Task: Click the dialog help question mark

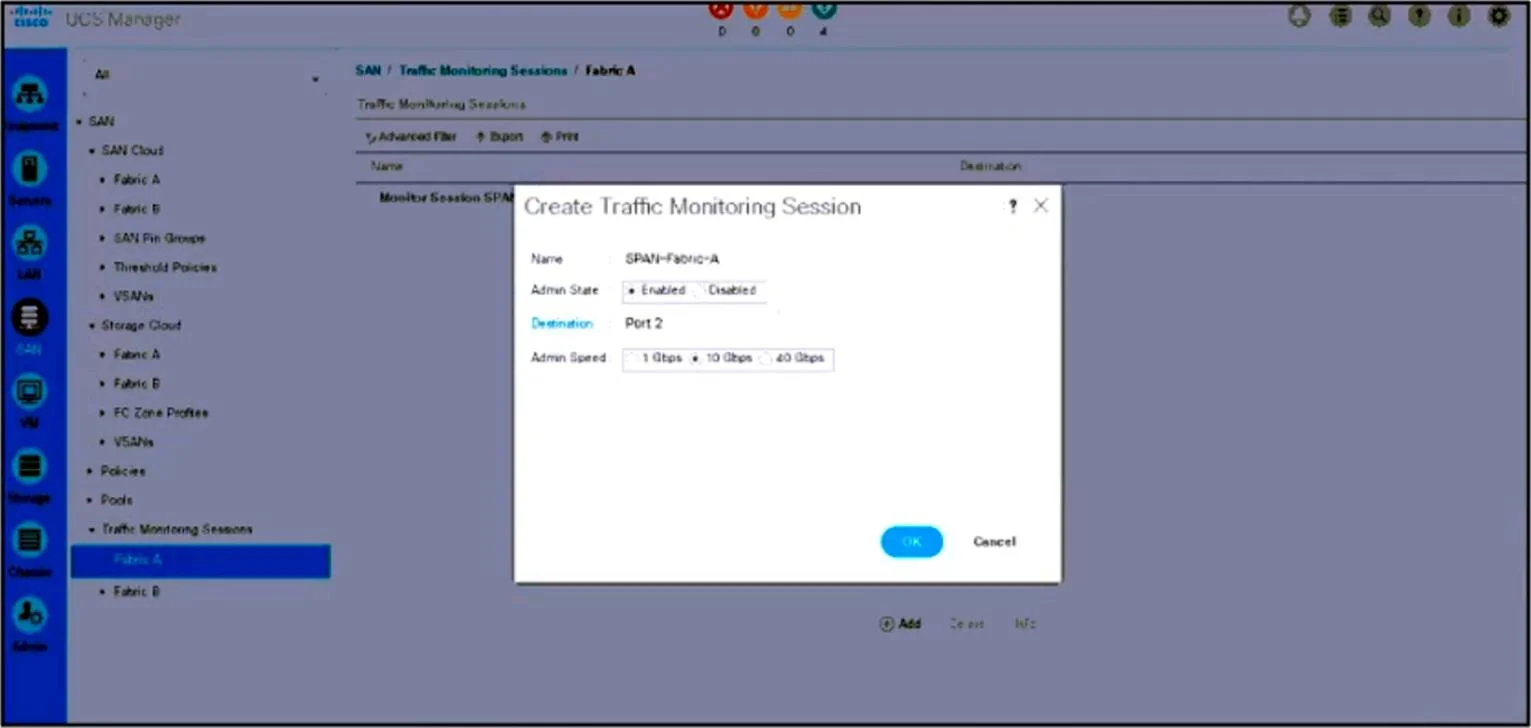Action: coord(1012,207)
